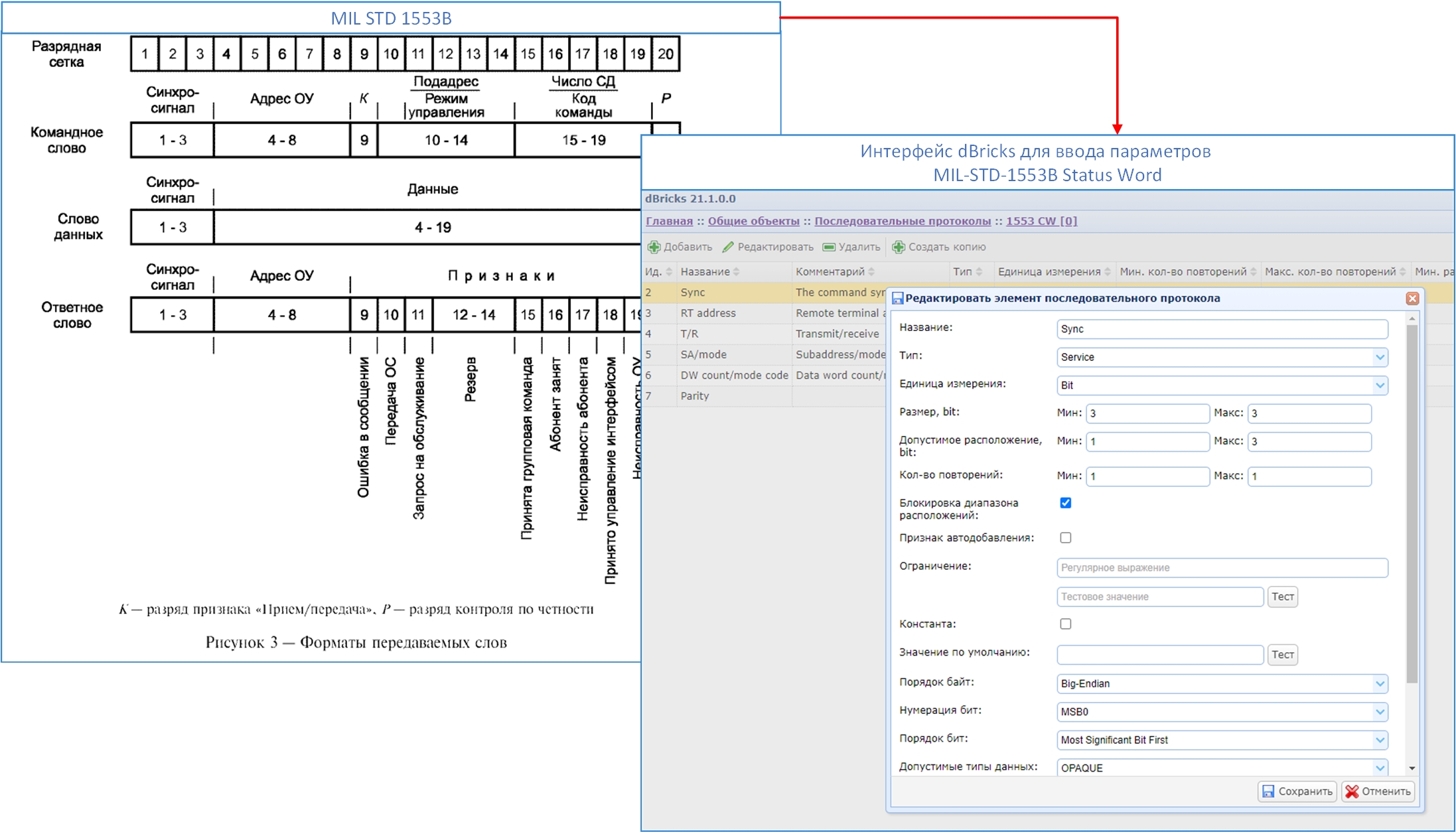Click Допустимое расположение Макс field
This screenshot has height=832, width=1456.
[1309, 442]
